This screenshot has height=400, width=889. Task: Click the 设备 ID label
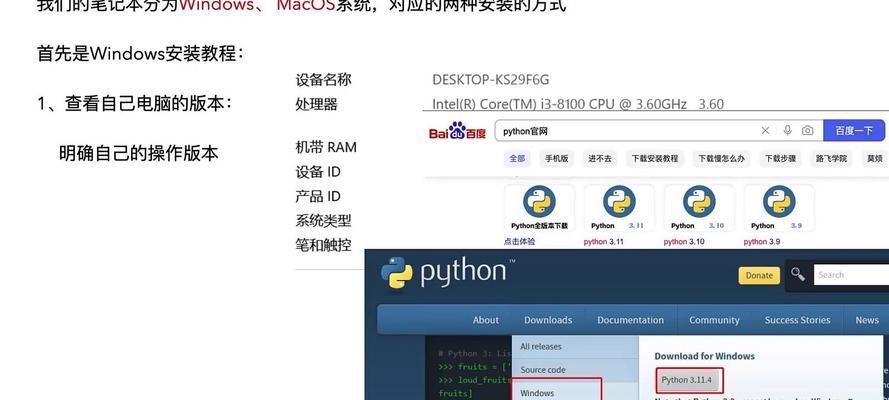coord(318,172)
